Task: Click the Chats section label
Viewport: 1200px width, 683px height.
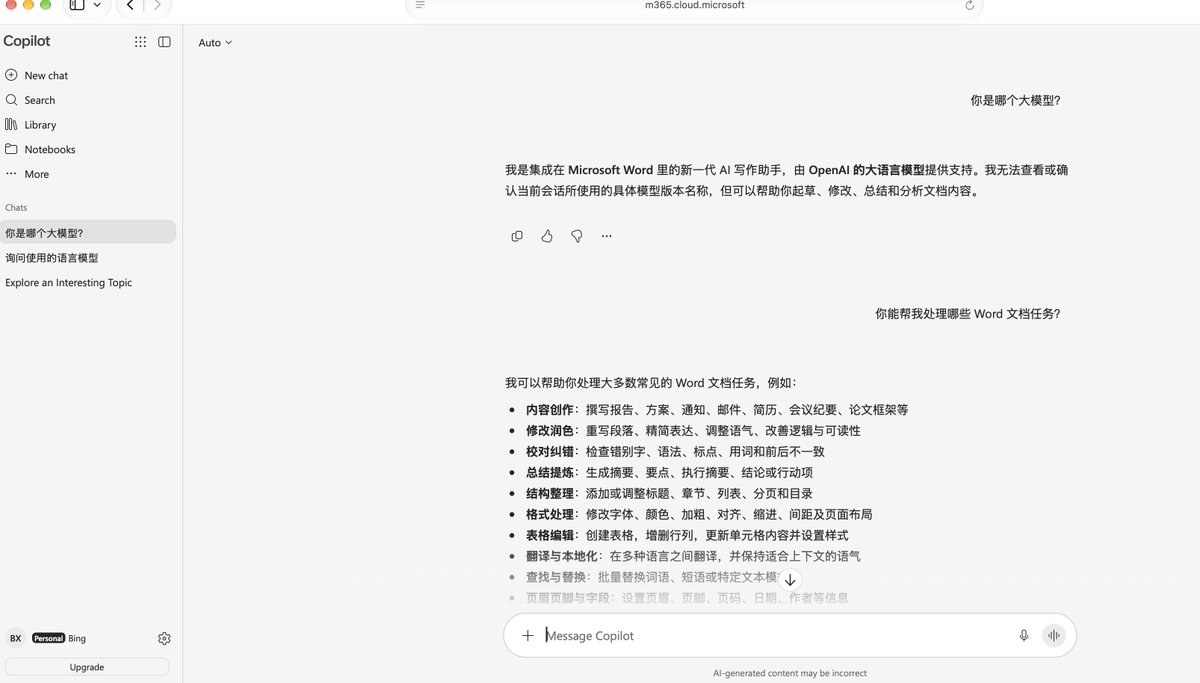Action: (16, 208)
